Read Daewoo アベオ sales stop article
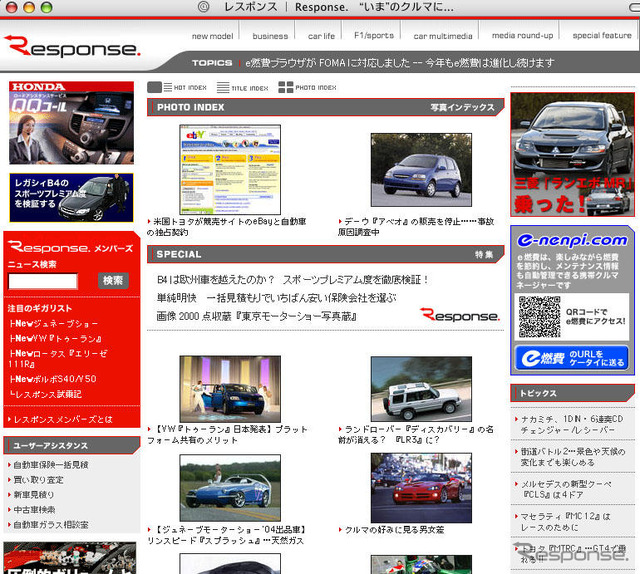This screenshot has height=574, width=640. (416, 227)
